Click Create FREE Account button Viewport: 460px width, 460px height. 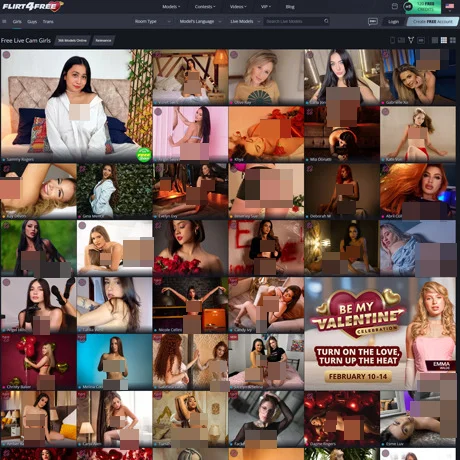[x=432, y=21]
